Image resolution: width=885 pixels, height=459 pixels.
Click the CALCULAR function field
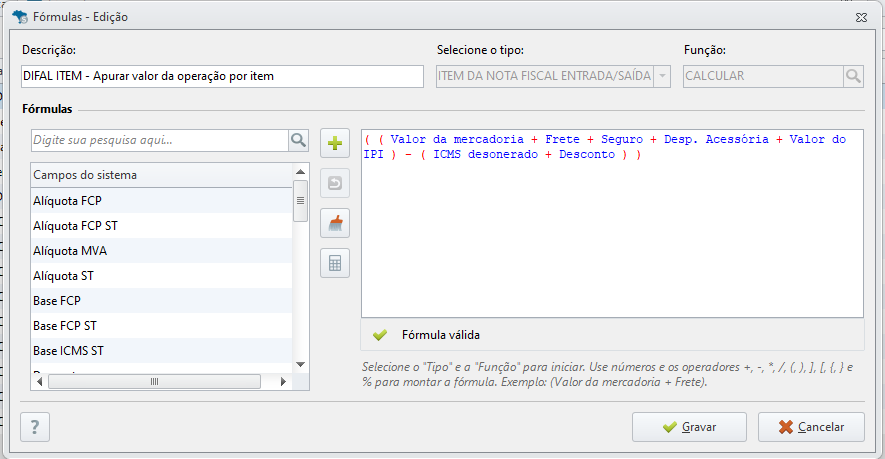[764, 76]
